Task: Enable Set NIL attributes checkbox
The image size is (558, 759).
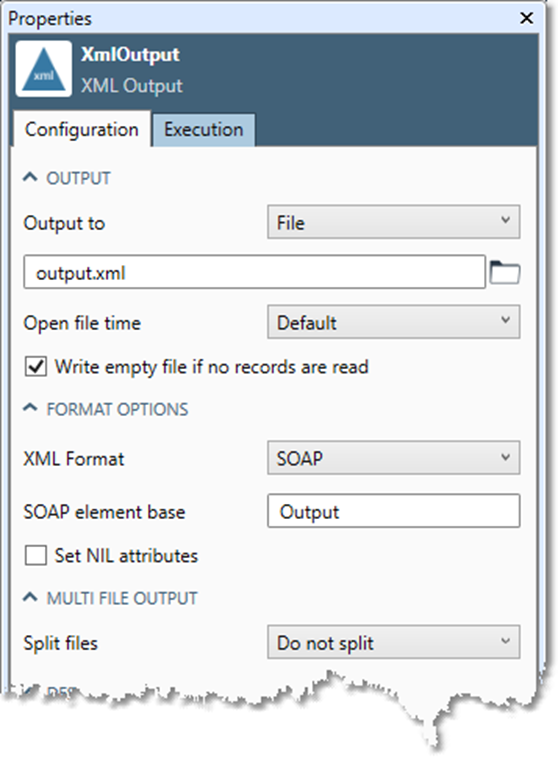Action: pyautogui.click(x=36, y=555)
